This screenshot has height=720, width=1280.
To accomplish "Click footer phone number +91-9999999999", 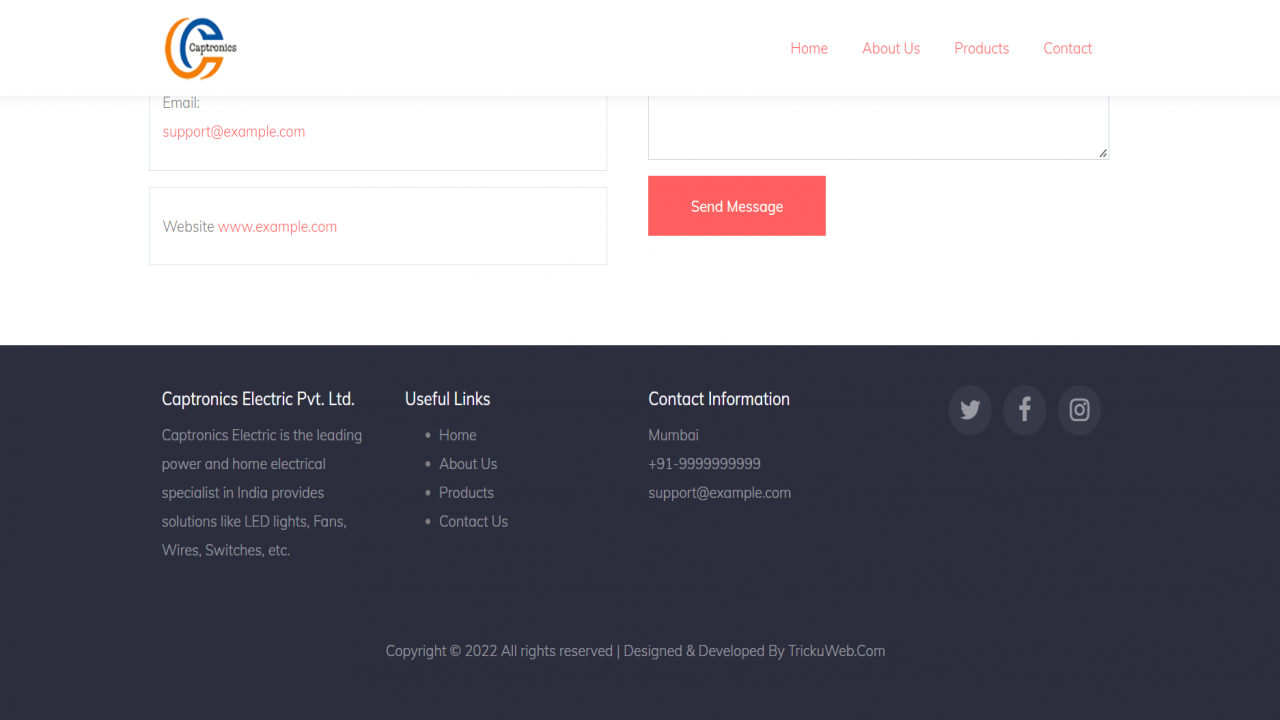I will pyautogui.click(x=704, y=464).
